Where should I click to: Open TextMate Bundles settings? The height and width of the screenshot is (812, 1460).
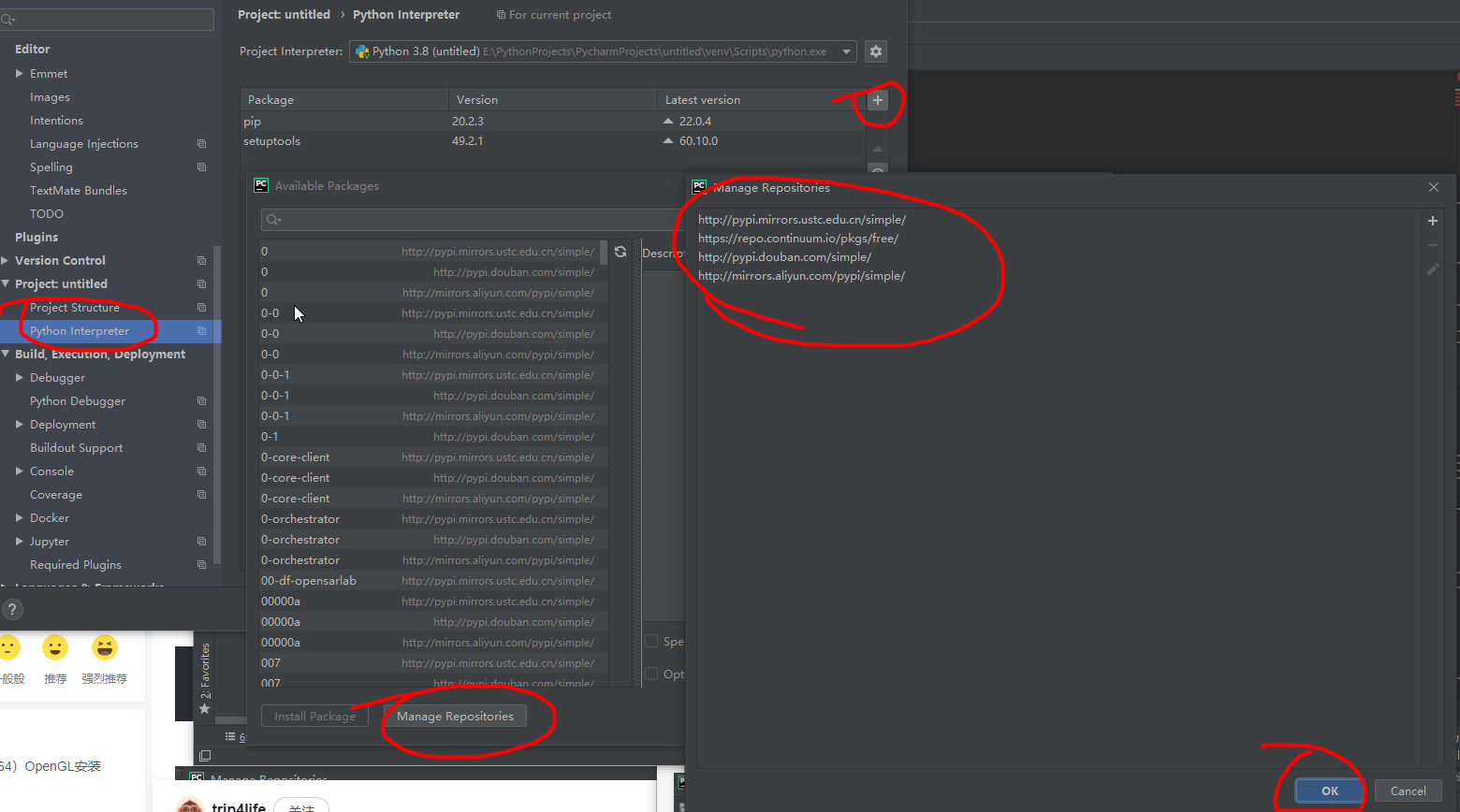pos(79,191)
